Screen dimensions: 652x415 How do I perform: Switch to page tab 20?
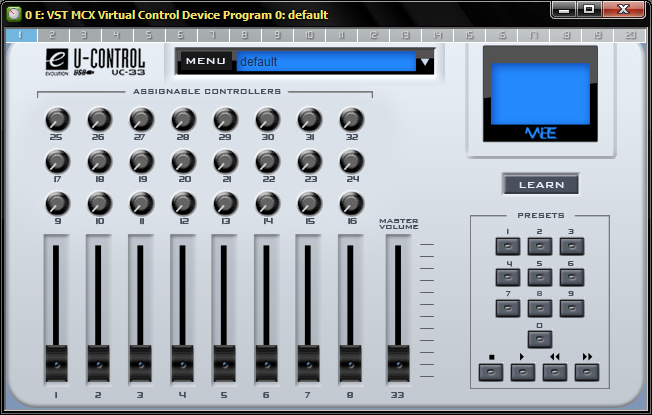click(x=630, y=35)
